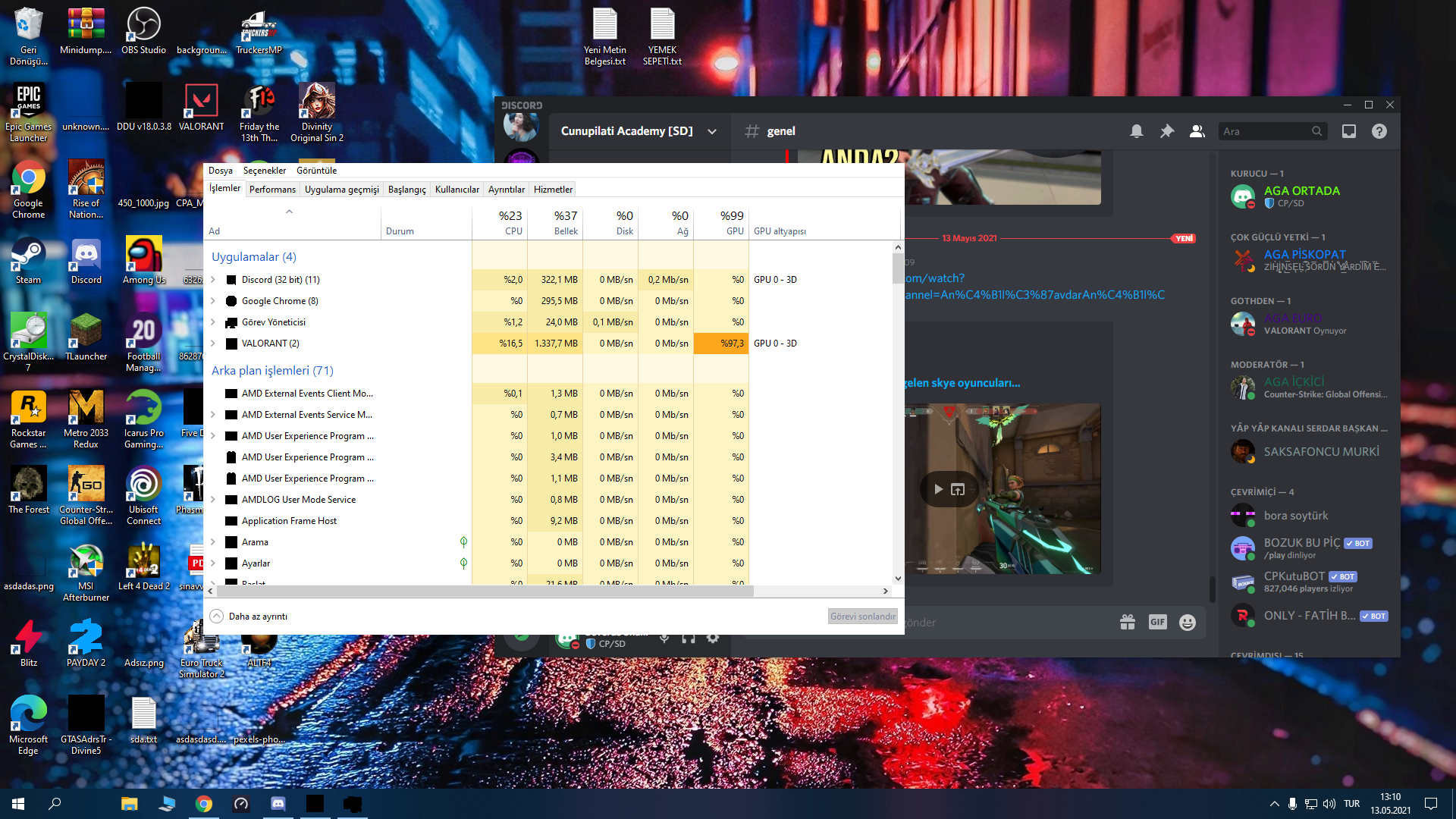Open Görüntüle menu in Task Manager

pyautogui.click(x=316, y=171)
